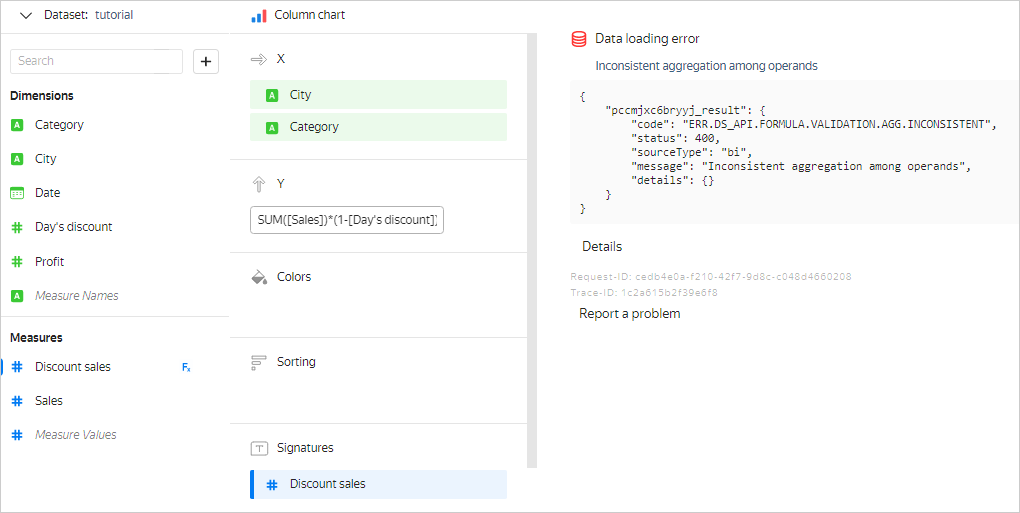
Task: Click the red database error icon
Action: click(579, 39)
